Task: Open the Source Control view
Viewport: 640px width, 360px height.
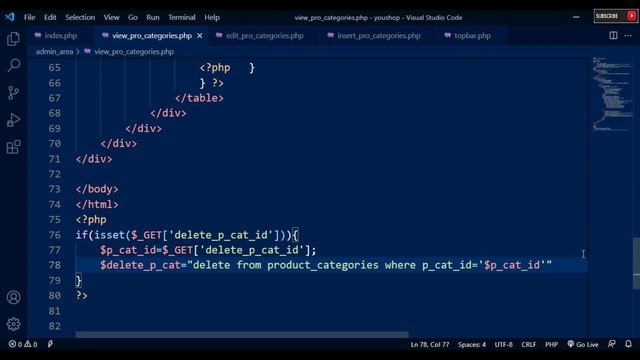Action: click(x=13, y=93)
